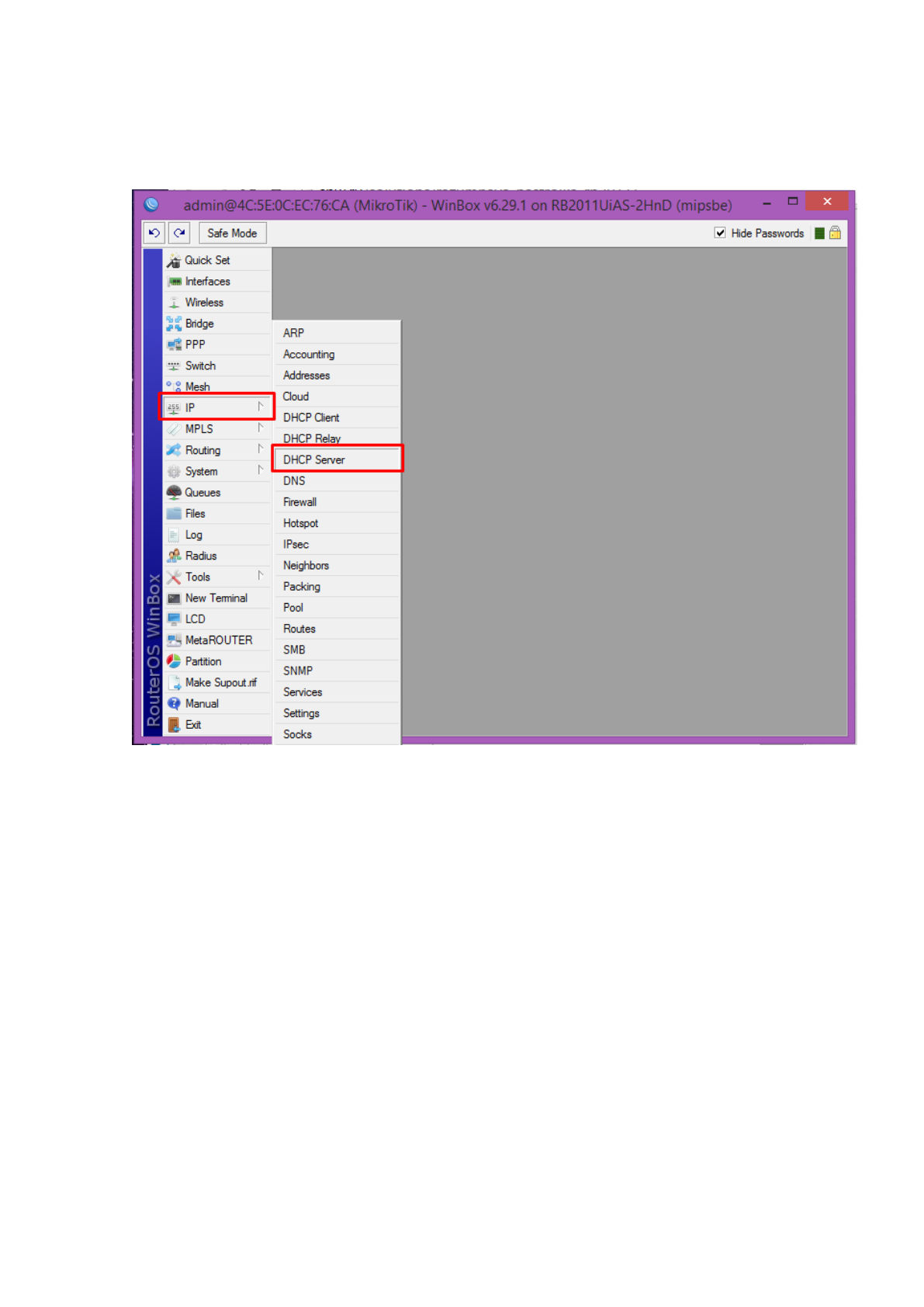Click the Wireless antenna icon
This screenshot has width=924, height=1307.
(x=174, y=303)
